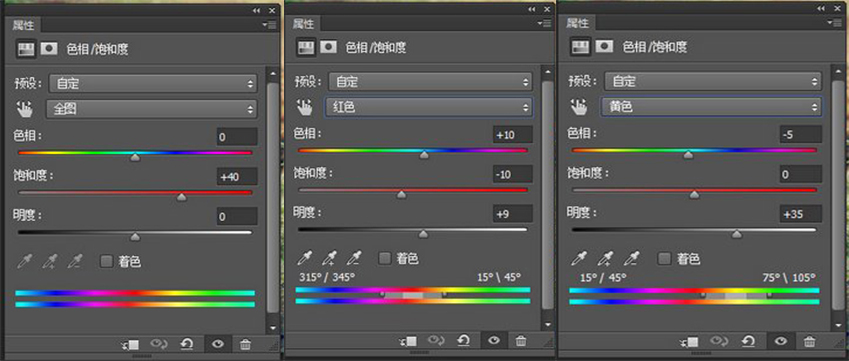Select on-image hand tool in 全图 panel

(x=25, y=109)
